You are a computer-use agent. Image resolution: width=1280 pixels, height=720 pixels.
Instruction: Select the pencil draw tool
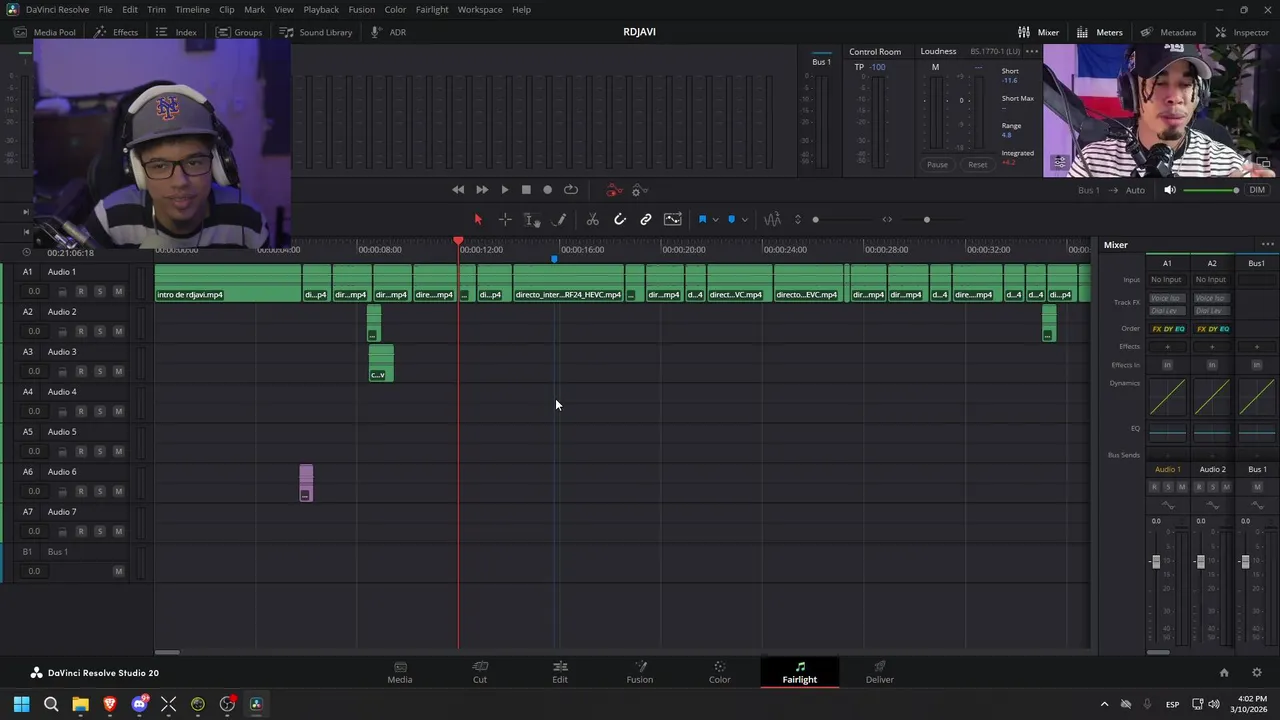tap(560, 219)
